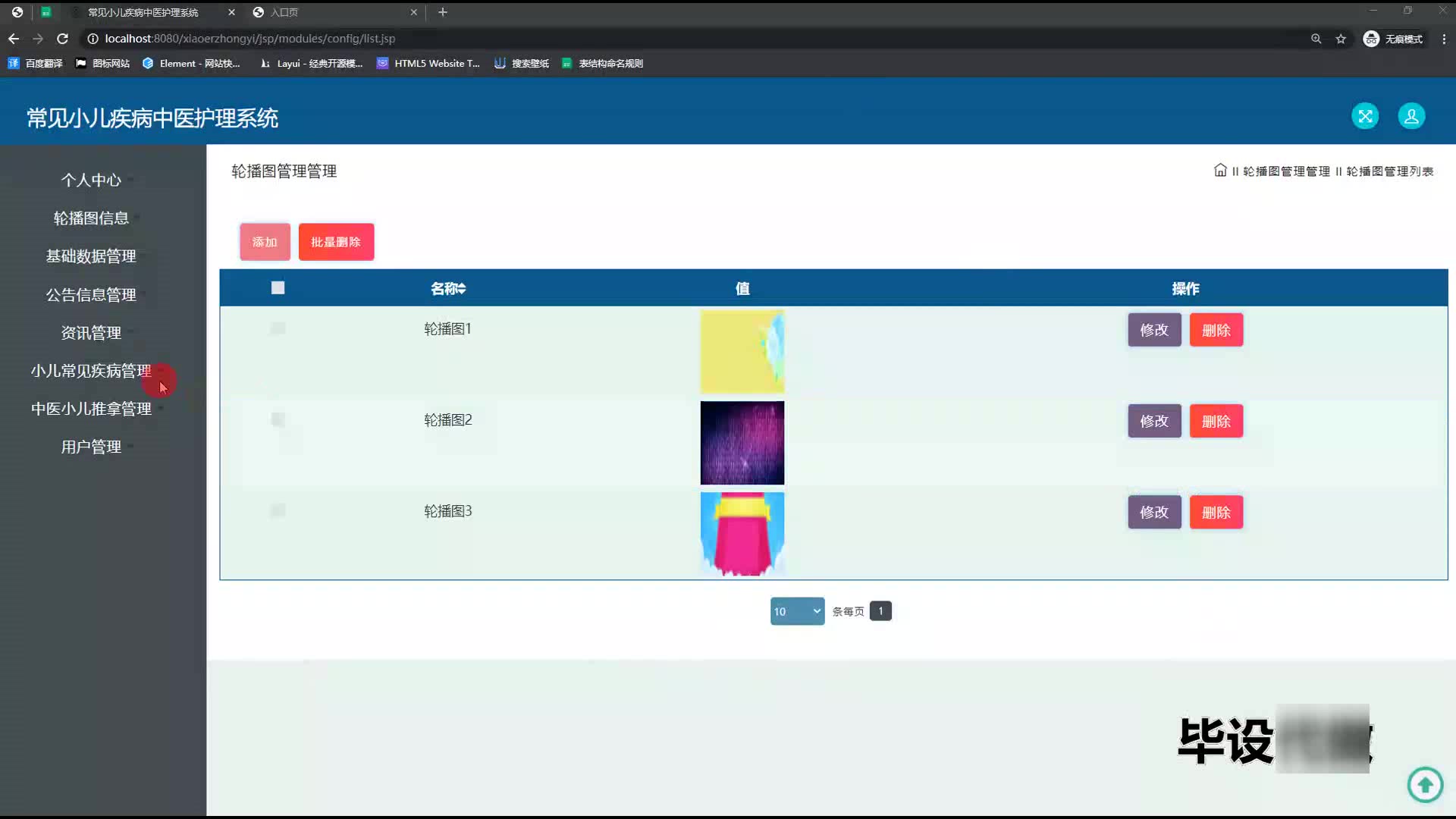Open the Chrome three-dot menu

point(1444,39)
